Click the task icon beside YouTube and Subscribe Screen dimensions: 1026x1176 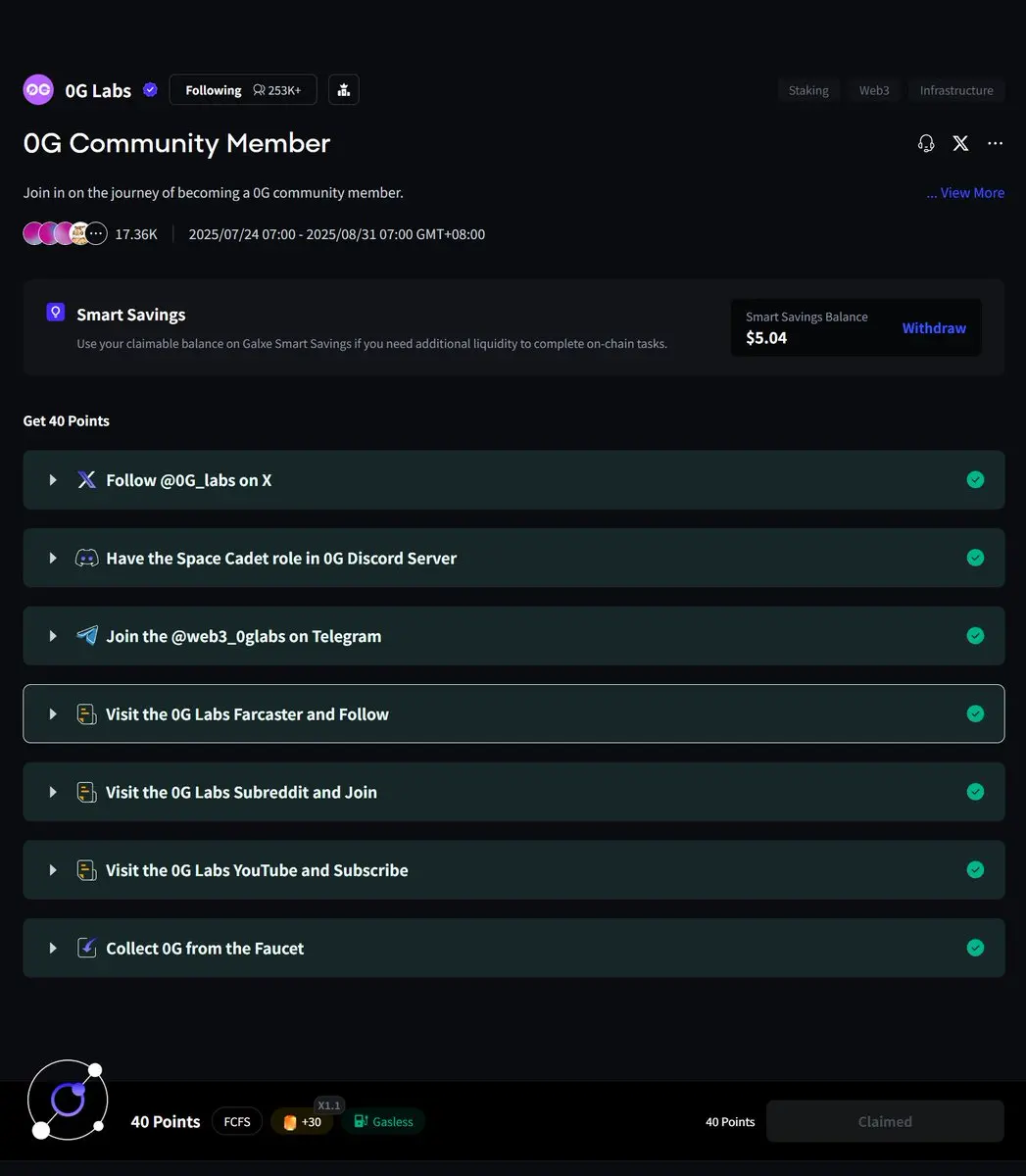coord(87,869)
